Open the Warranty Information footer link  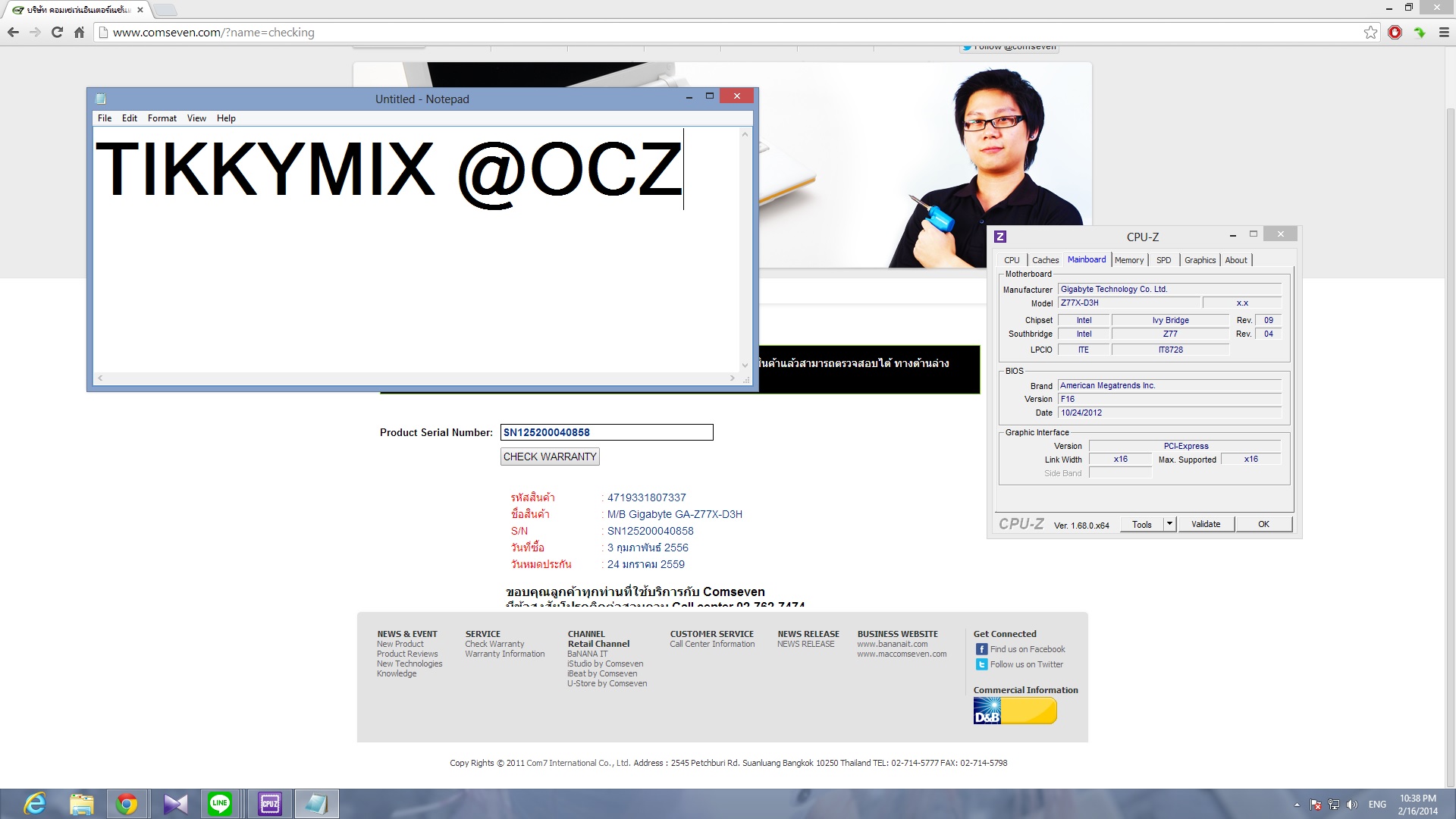(x=504, y=654)
